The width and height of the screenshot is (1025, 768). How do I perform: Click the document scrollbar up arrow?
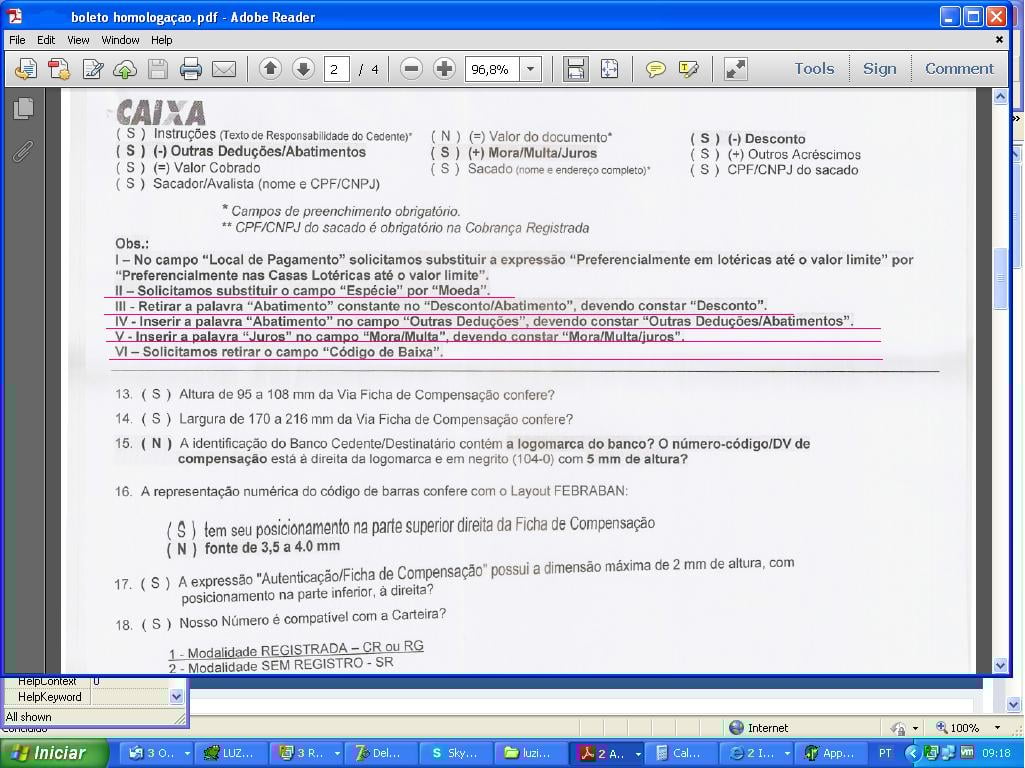coord(1000,97)
